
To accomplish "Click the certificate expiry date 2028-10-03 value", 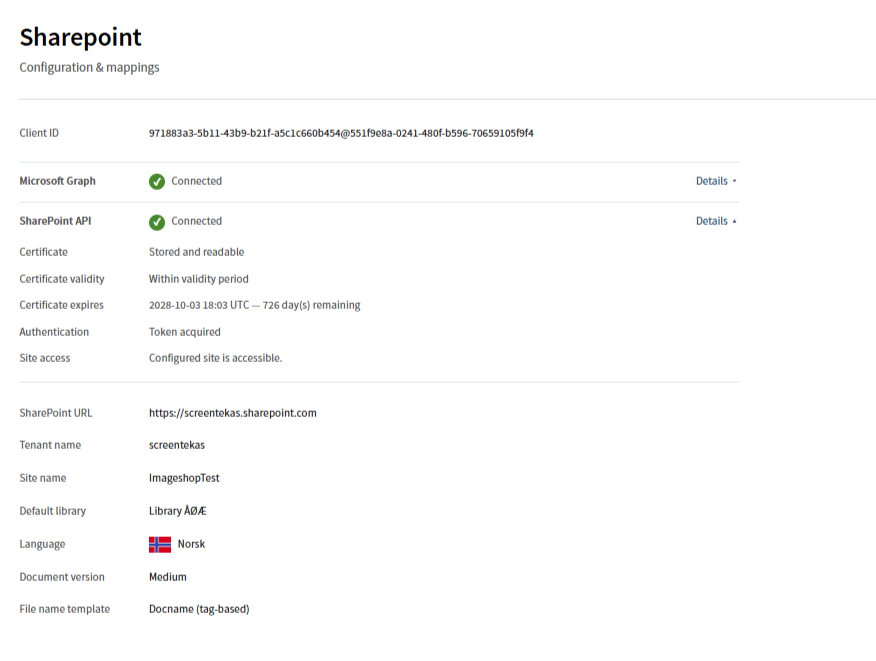I will pyautogui.click(x=255, y=305).
